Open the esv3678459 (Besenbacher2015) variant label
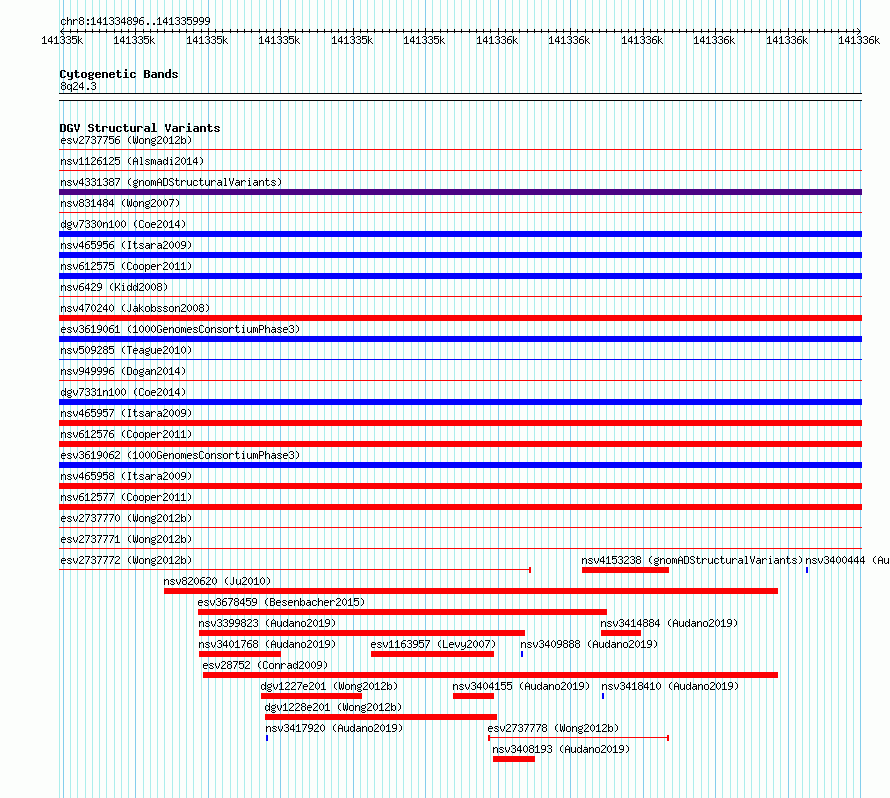This screenshot has height=798, width=890. 281,602
